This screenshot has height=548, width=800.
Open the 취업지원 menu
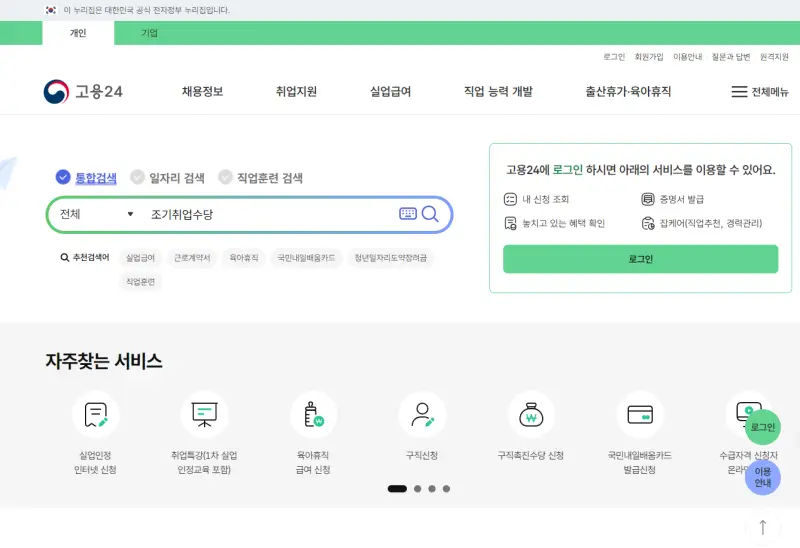click(296, 92)
